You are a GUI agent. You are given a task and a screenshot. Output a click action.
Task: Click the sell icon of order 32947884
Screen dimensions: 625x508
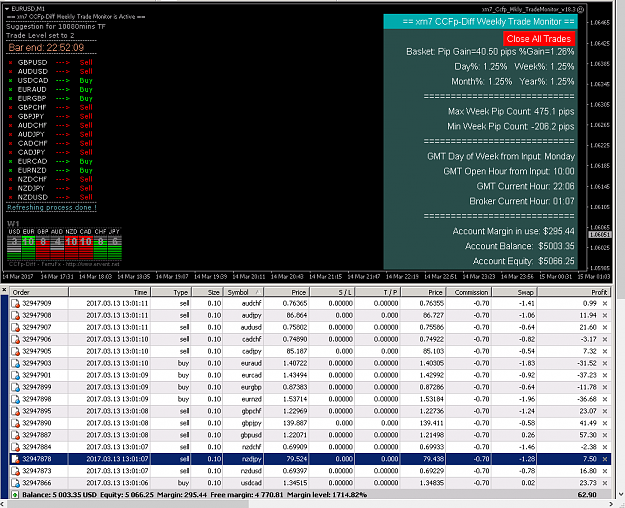[16, 447]
